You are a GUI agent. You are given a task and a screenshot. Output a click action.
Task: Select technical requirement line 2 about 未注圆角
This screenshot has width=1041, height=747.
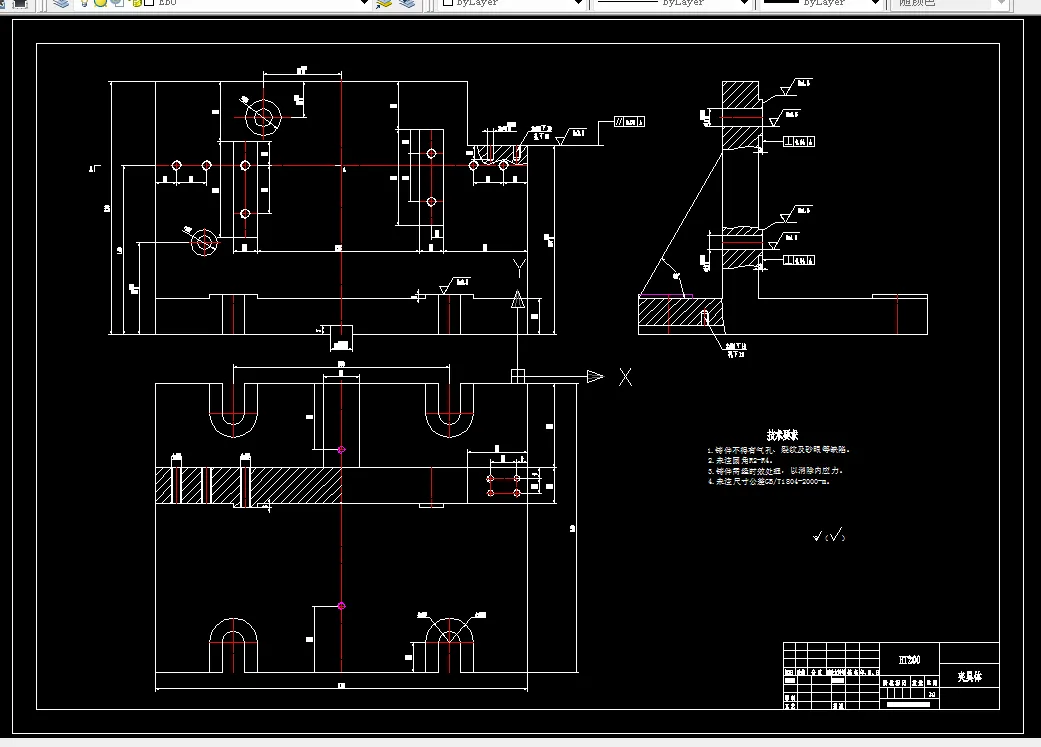pos(740,460)
